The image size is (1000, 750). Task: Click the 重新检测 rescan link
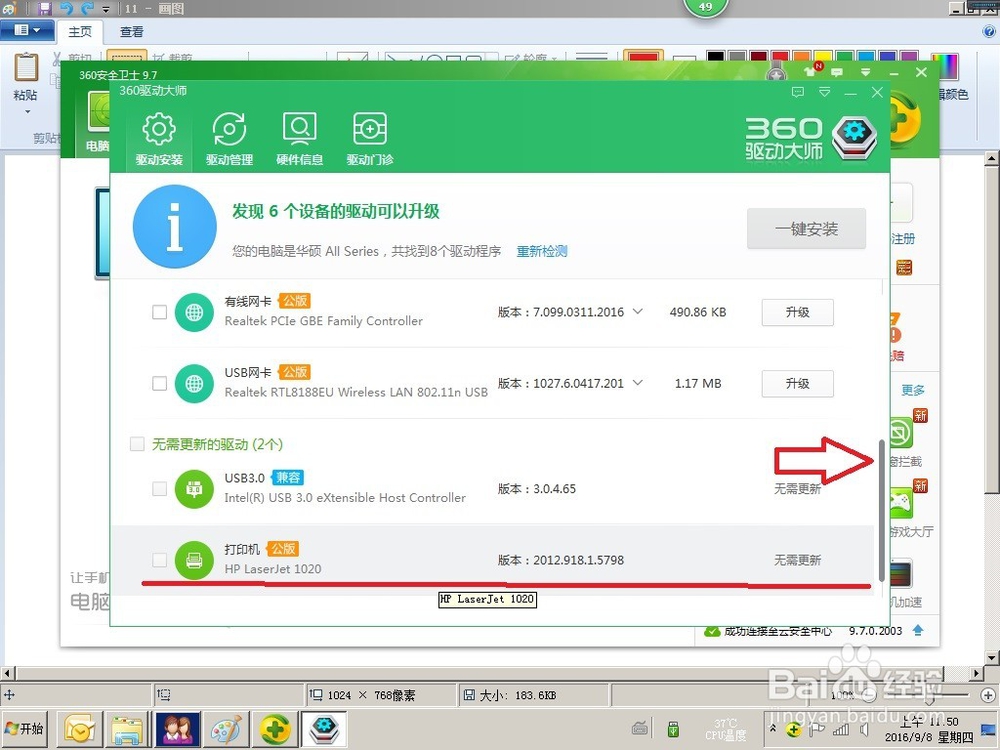pyautogui.click(x=541, y=251)
